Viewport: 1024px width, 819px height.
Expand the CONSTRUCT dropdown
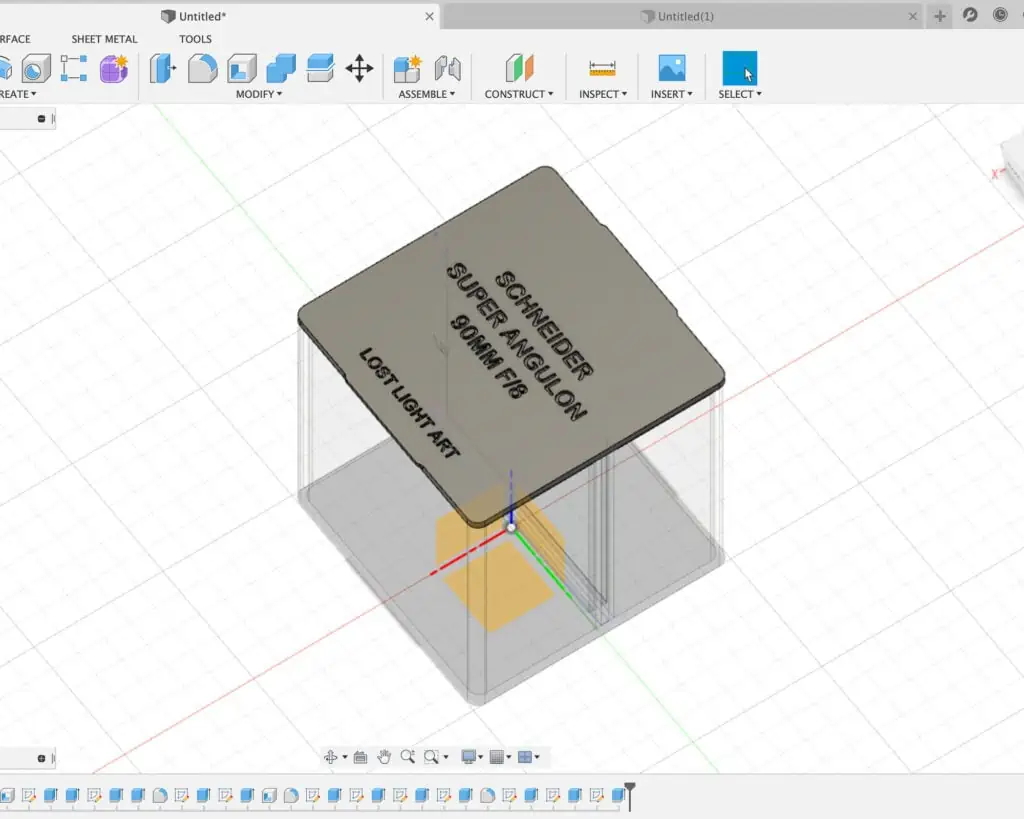click(x=518, y=94)
